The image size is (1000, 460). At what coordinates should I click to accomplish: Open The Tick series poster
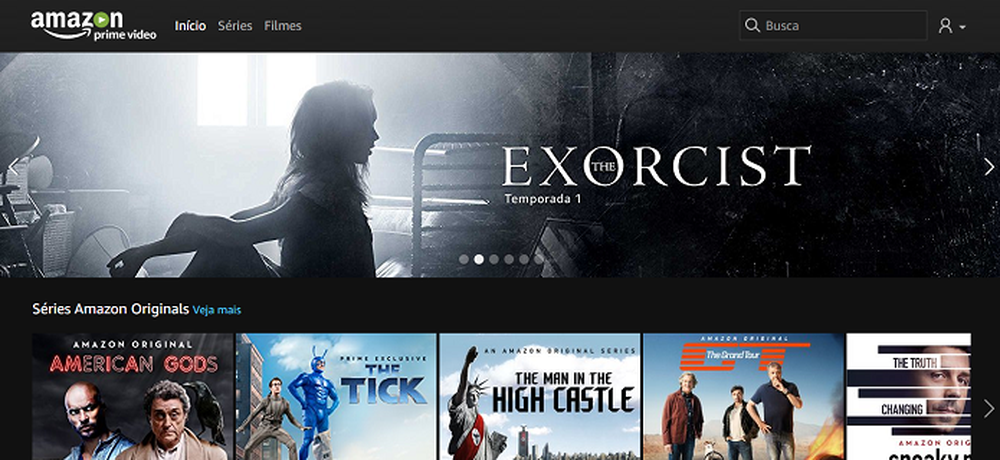click(x=336, y=396)
